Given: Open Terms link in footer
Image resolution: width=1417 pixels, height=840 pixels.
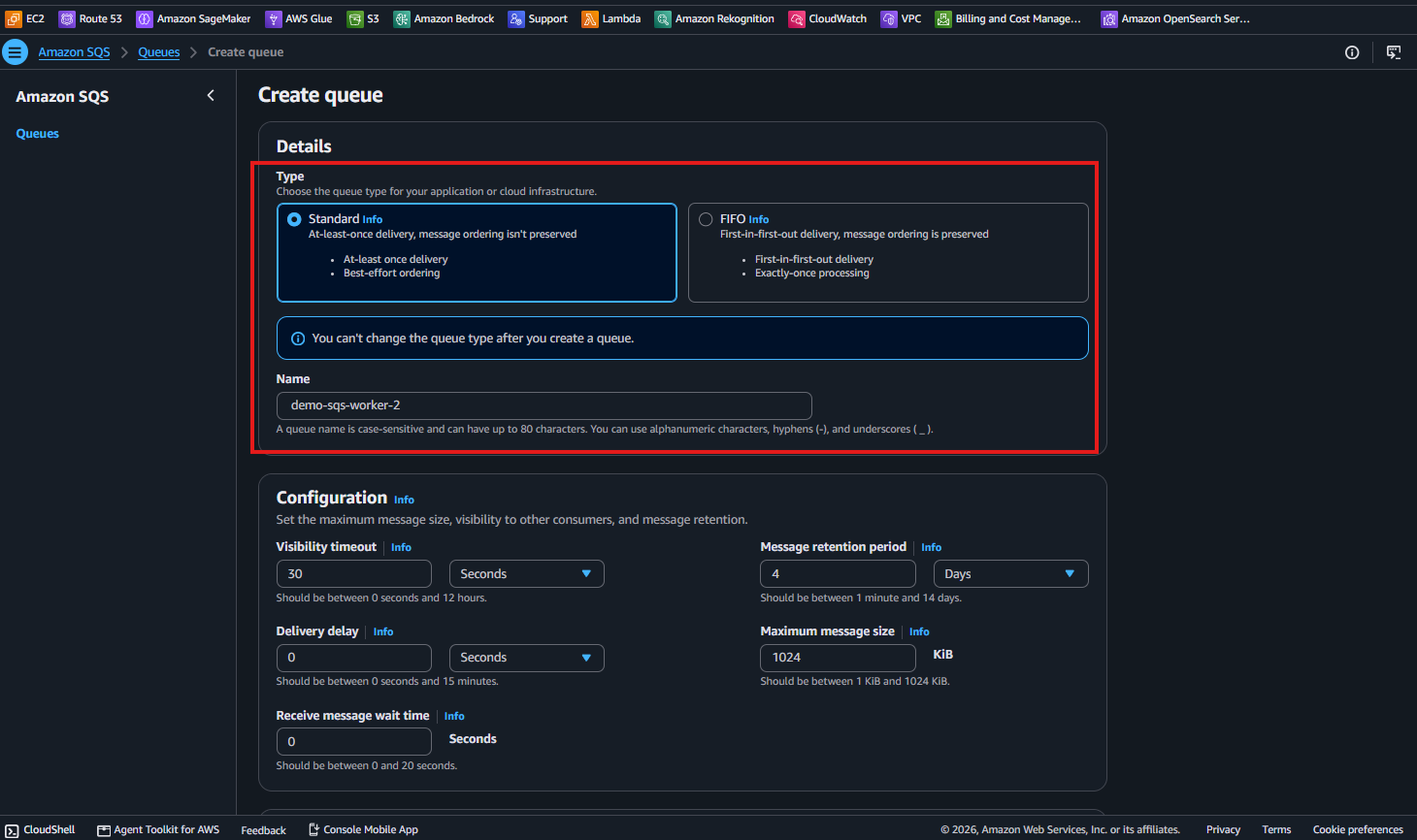Looking at the screenshot, I should click(1276, 829).
